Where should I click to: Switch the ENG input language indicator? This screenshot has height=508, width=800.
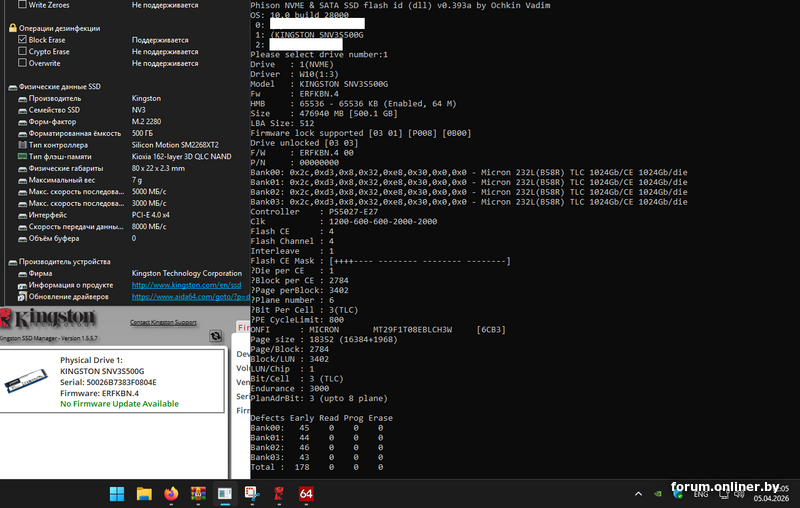click(x=701, y=493)
